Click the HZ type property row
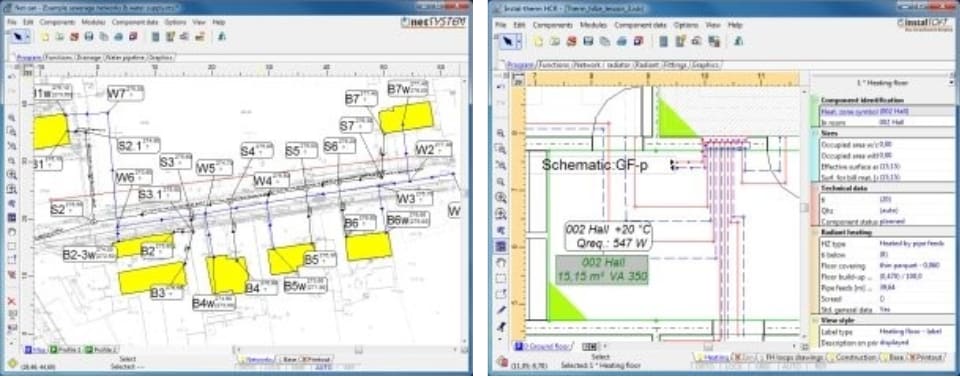The image size is (960, 378). [x=887, y=244]
